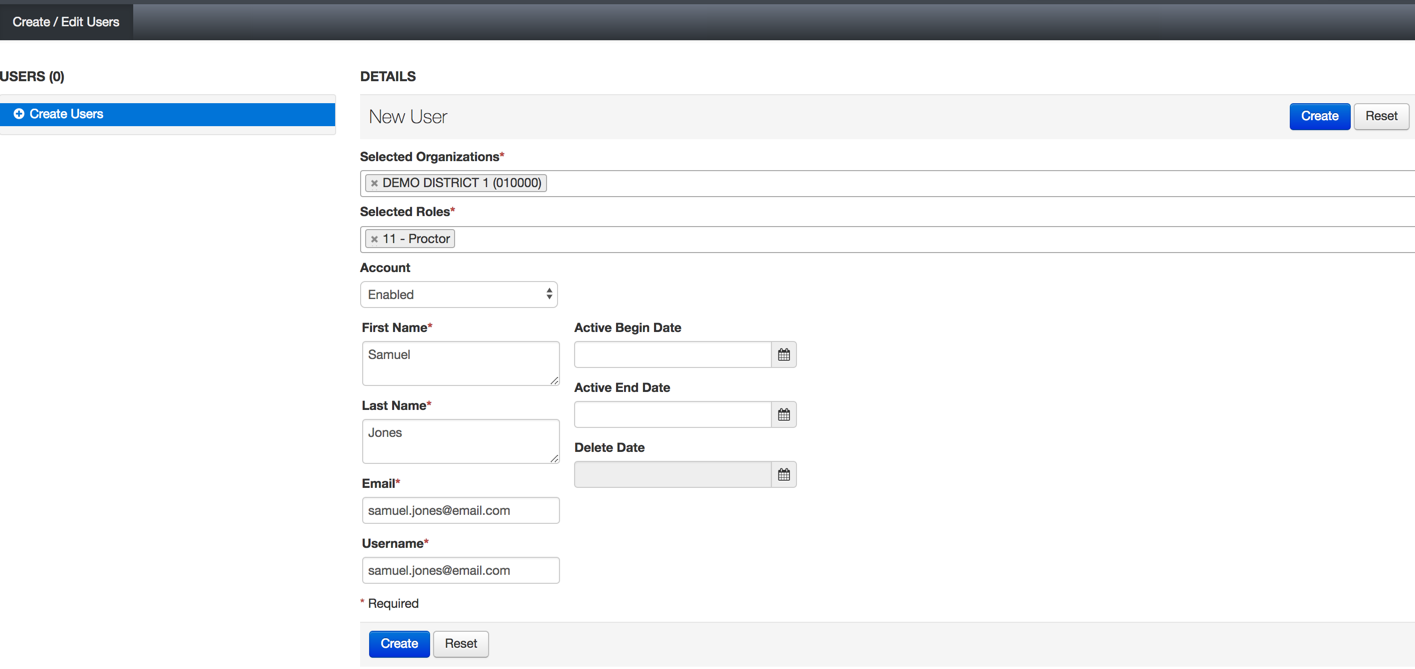Open the Account status dropdown

pyautogui.click(x=459, y=295)
